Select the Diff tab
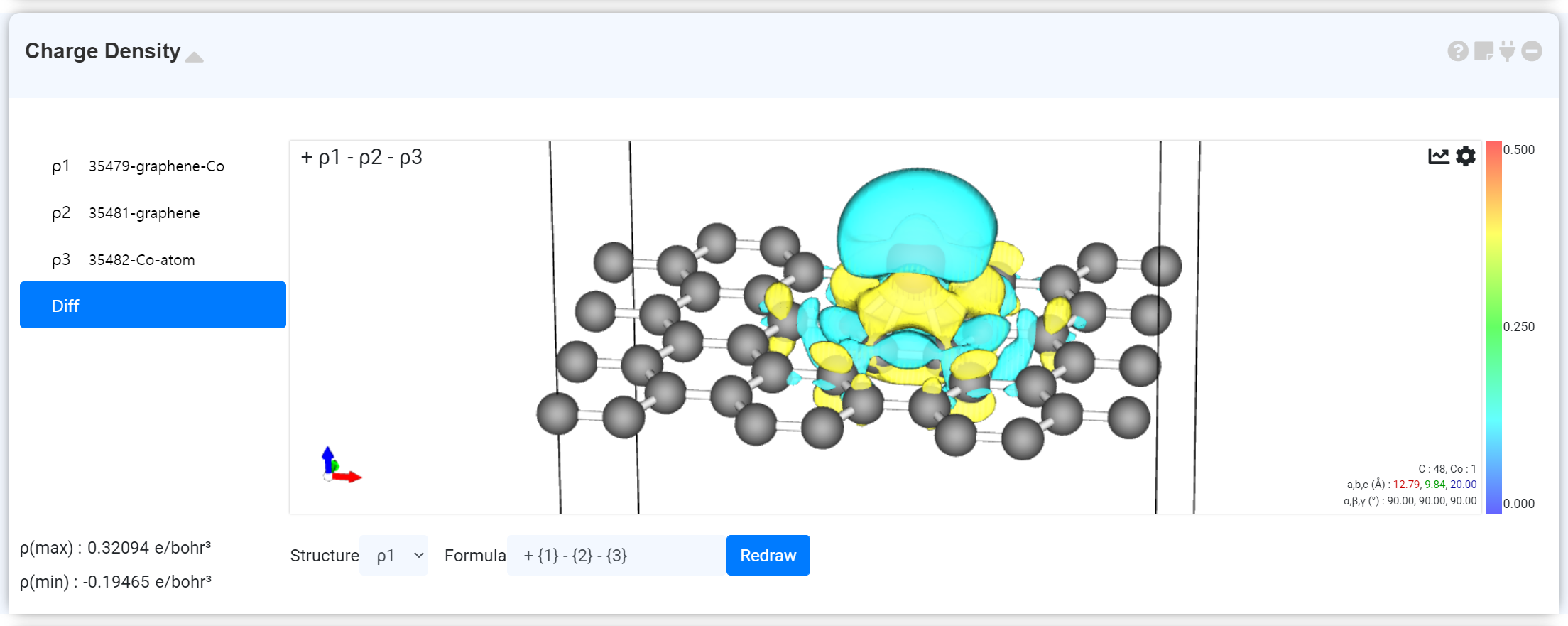1568x626 pixels. click(x=153, y=306)
